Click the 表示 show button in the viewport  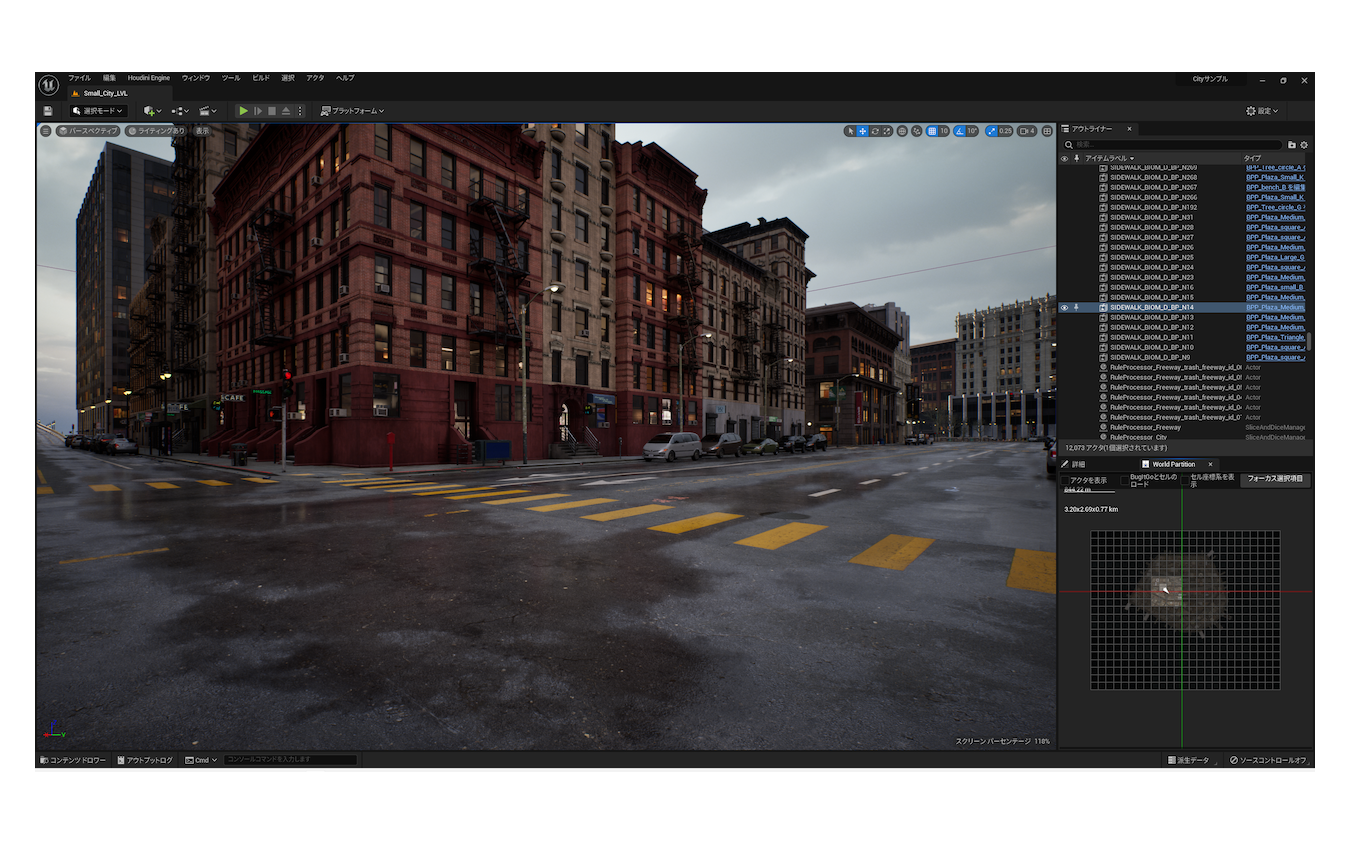[202, 131]
